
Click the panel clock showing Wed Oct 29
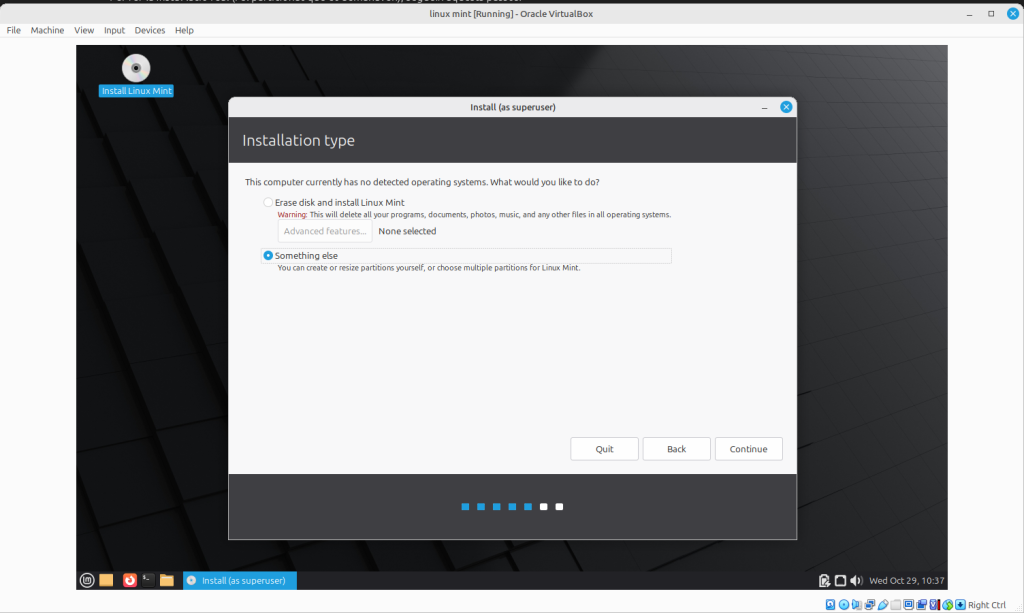click(x=906, y=581)
